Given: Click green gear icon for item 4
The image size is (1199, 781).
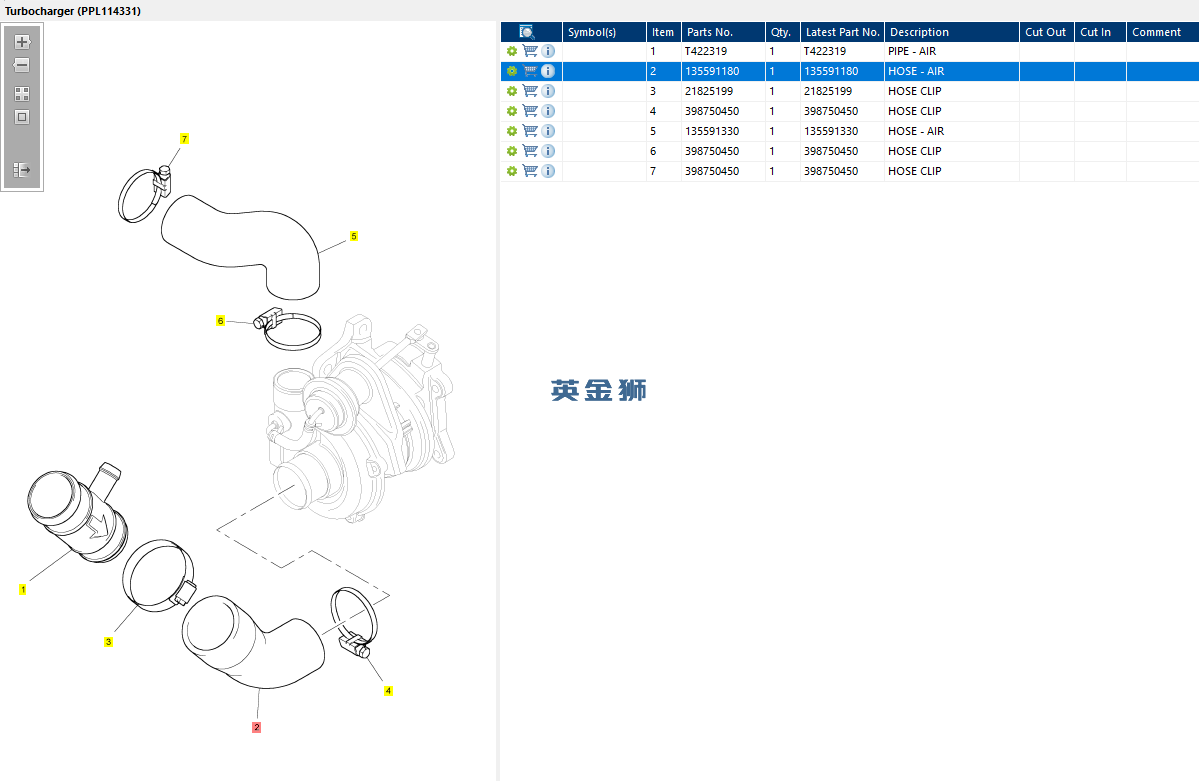Looking at the screenshot, I should tap(512, 111).
